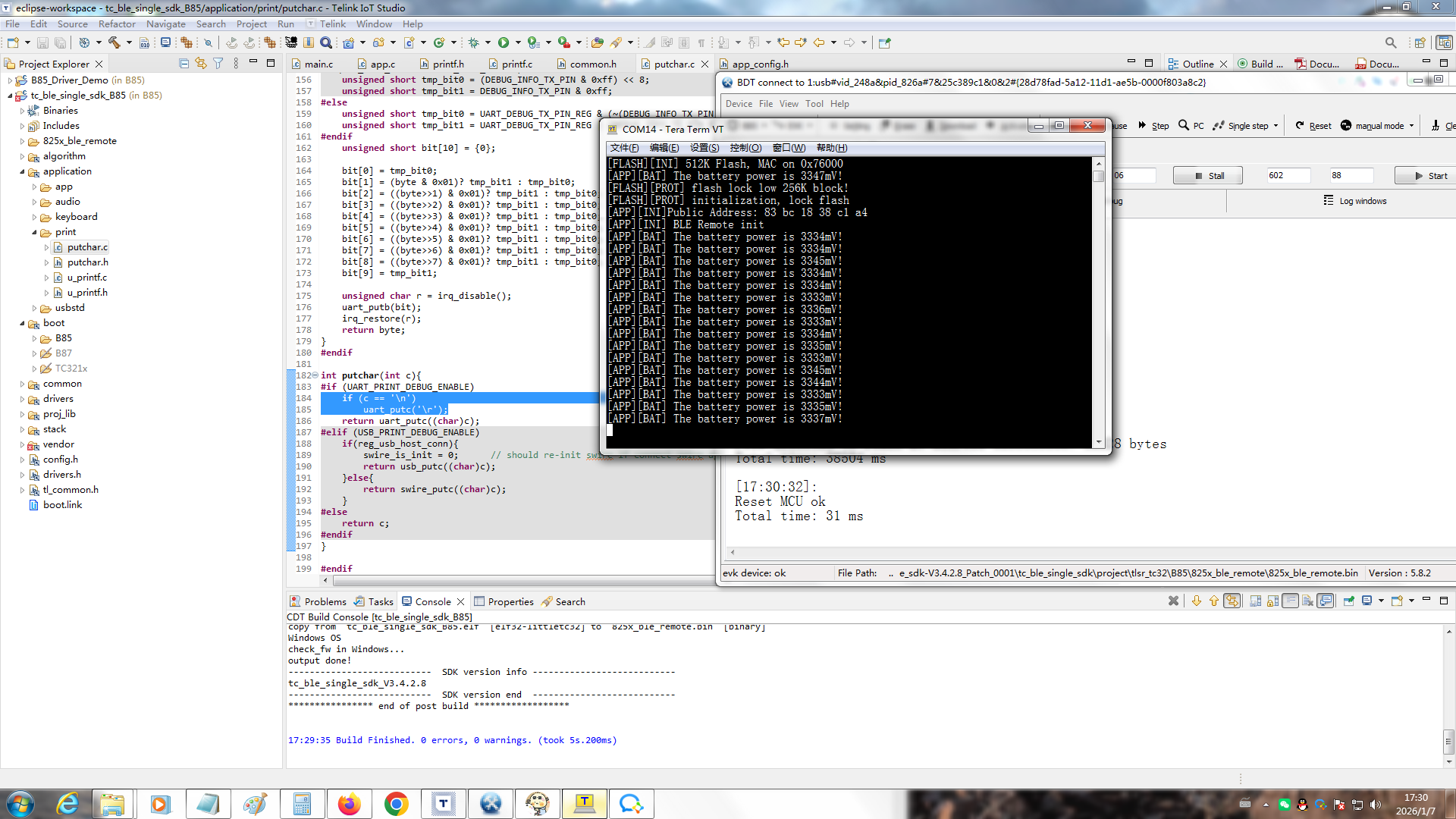
Task: Click the hammer Build toolbar icon
Action: 115,42
